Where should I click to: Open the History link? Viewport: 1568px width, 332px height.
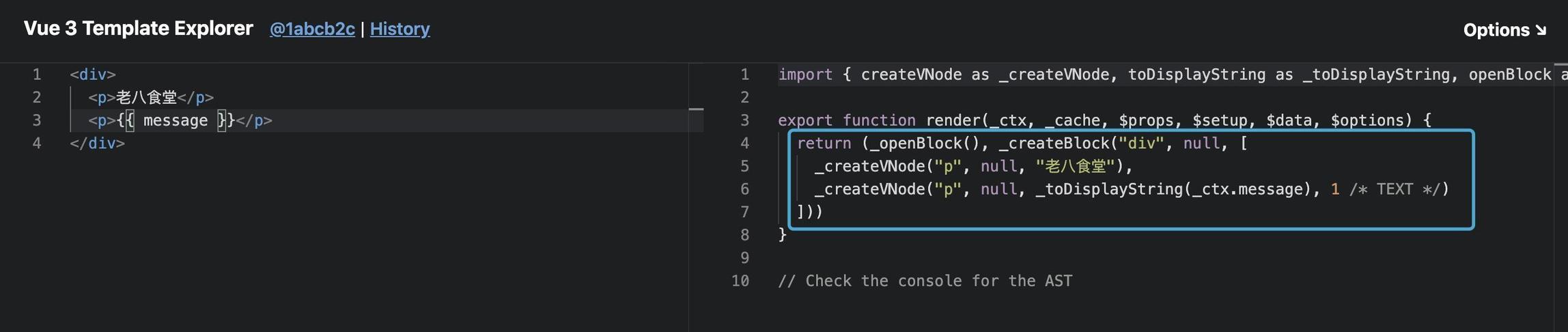click(x=400, y=29)
